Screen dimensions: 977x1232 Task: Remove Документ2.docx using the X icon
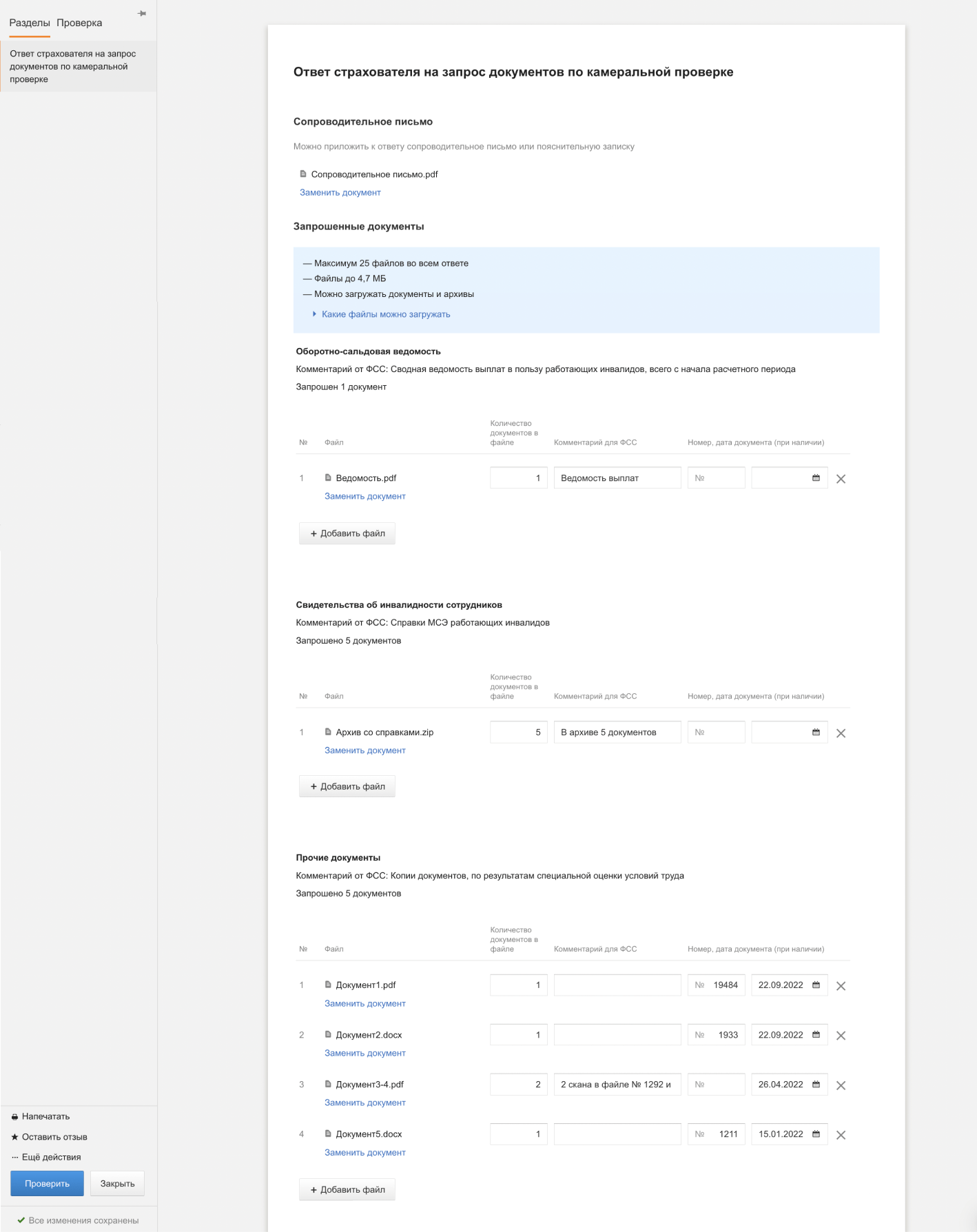tap(841, 1036)
